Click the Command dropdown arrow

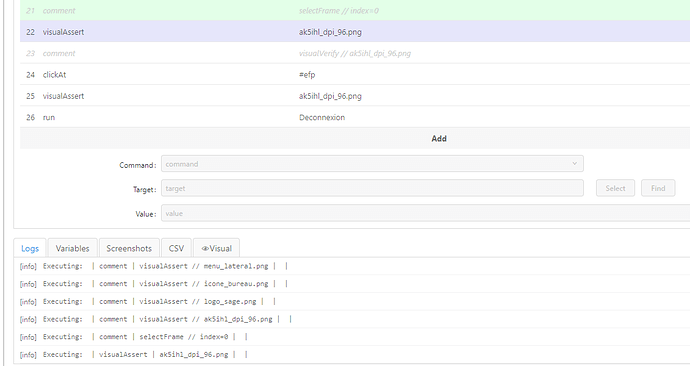coord(574,164)
